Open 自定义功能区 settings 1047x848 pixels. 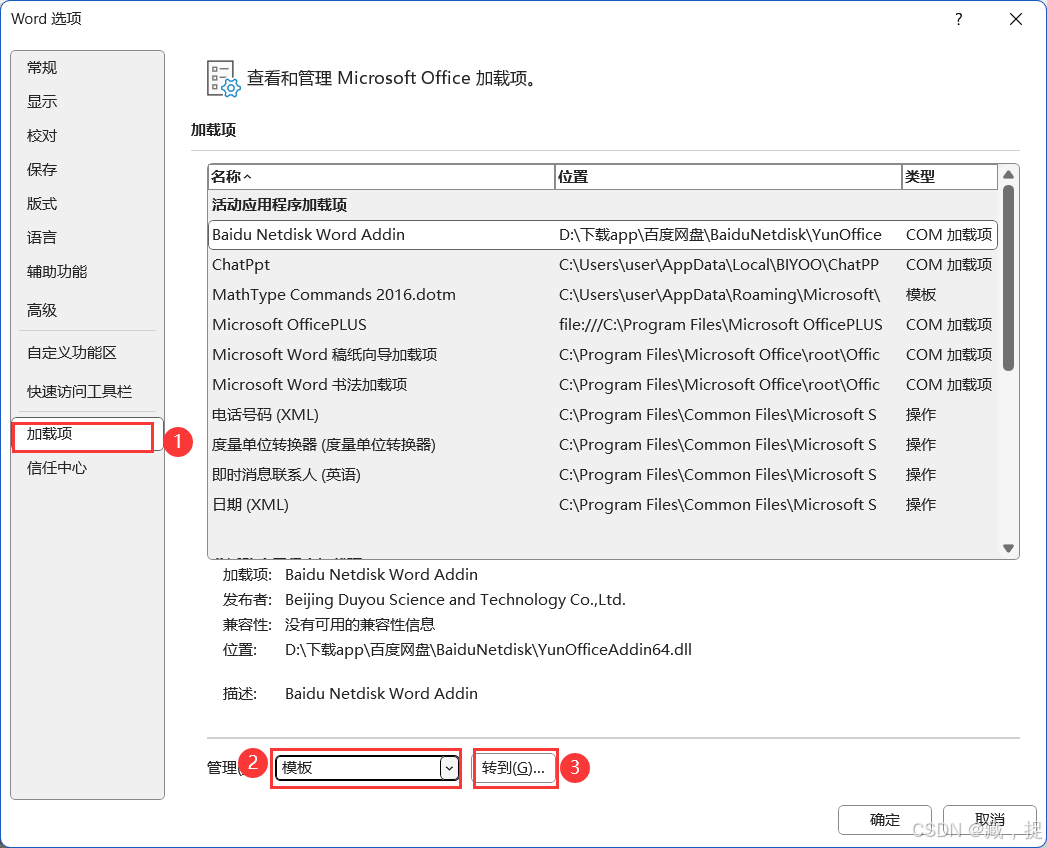87,353
